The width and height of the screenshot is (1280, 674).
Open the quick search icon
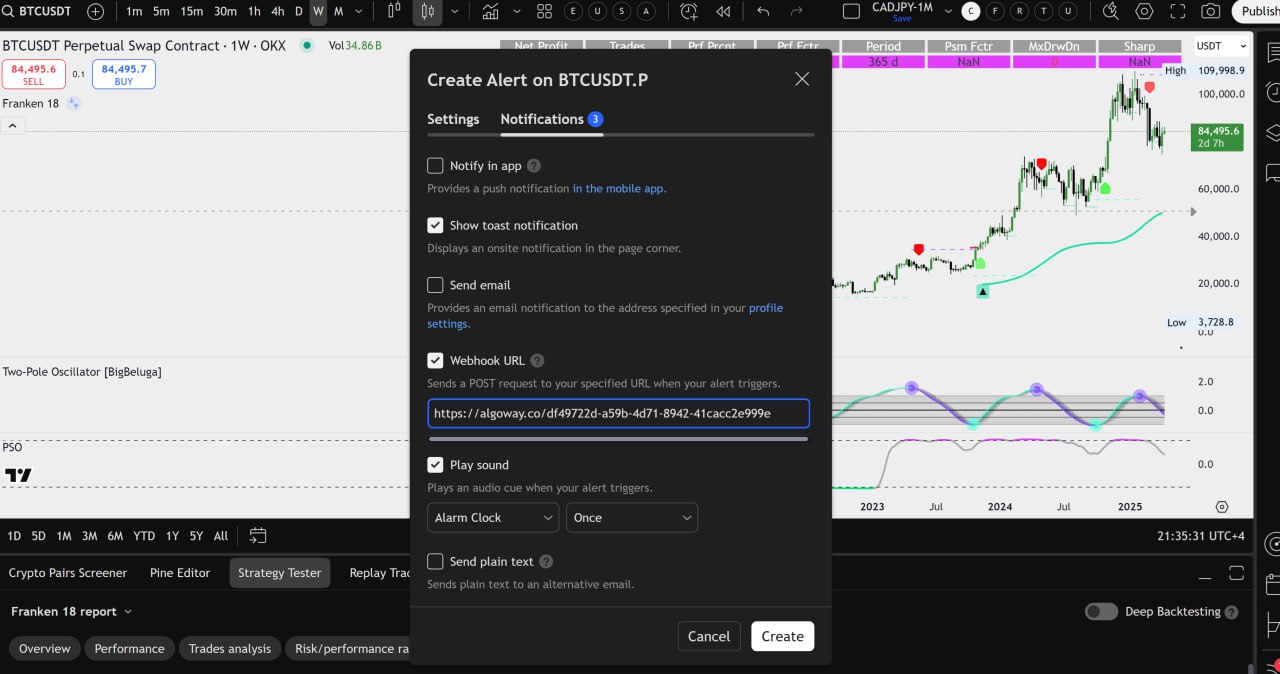1111,12
